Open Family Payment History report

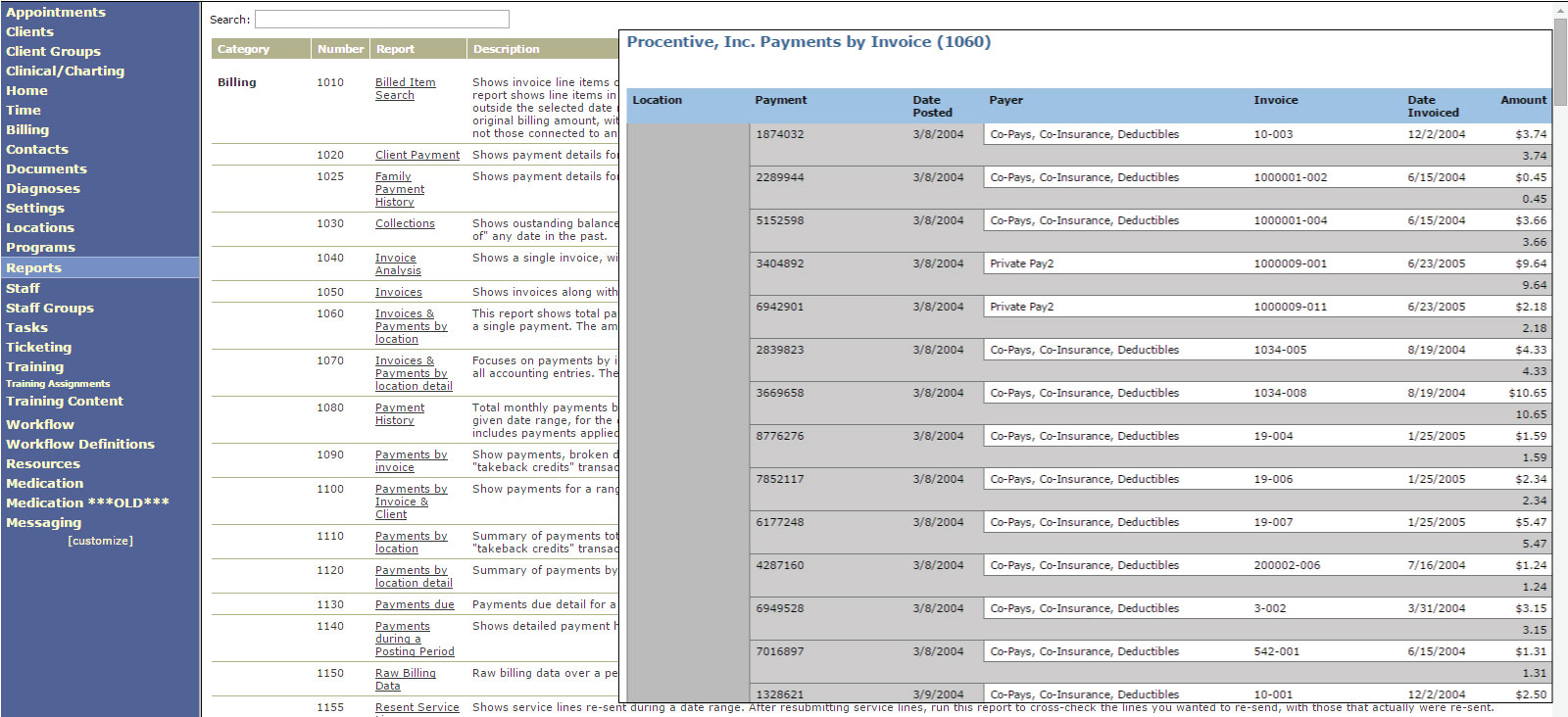[400, 189]
